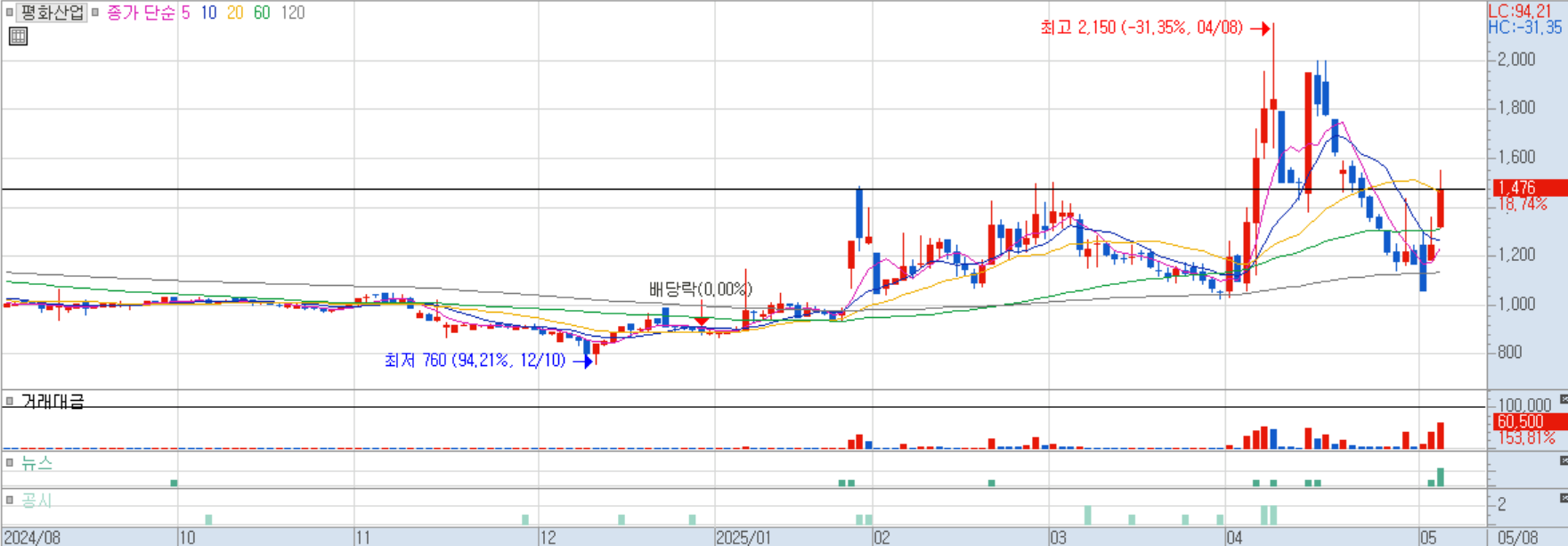
Task: Click the 1,200 price axis label
Action: pyautogui.click(x=1517, y=255)
